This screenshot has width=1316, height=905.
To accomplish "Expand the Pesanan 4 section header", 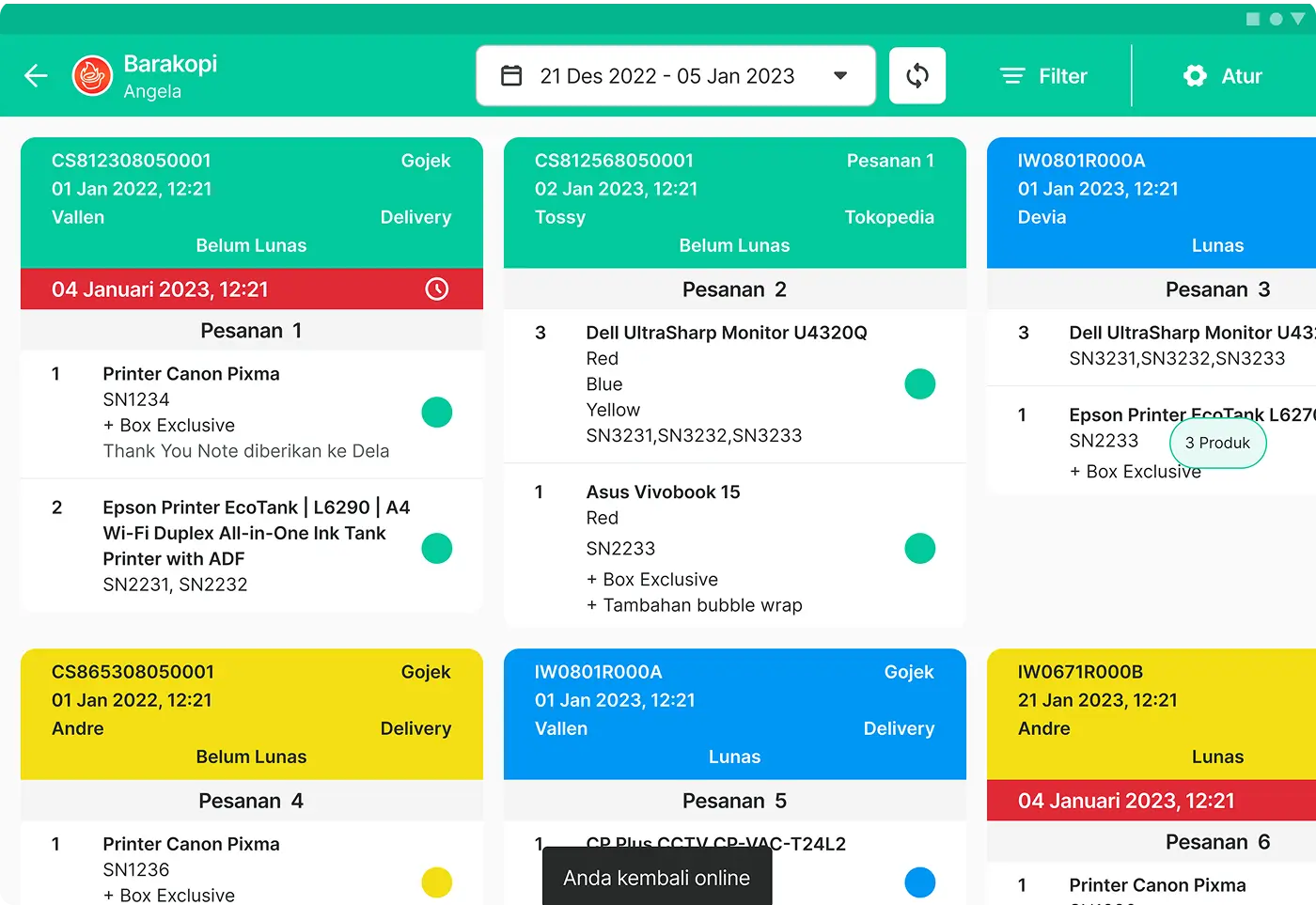I will [x=251, y=801].
